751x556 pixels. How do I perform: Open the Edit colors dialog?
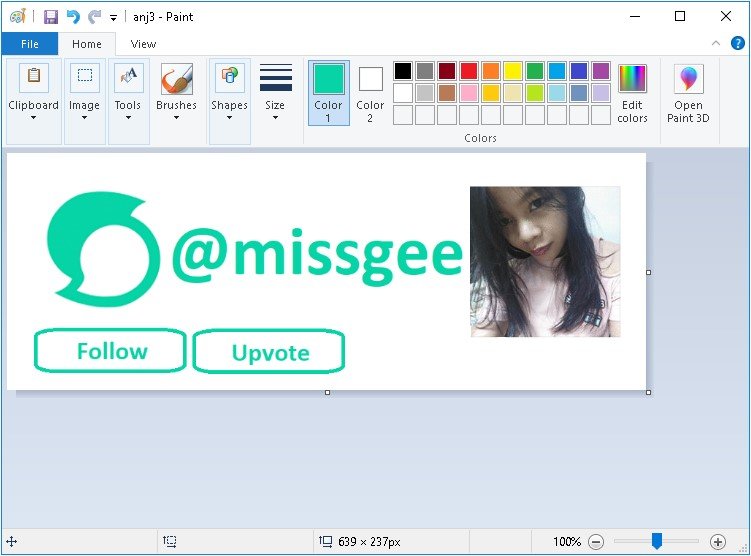pyautogui.click(x=632, y=93)
